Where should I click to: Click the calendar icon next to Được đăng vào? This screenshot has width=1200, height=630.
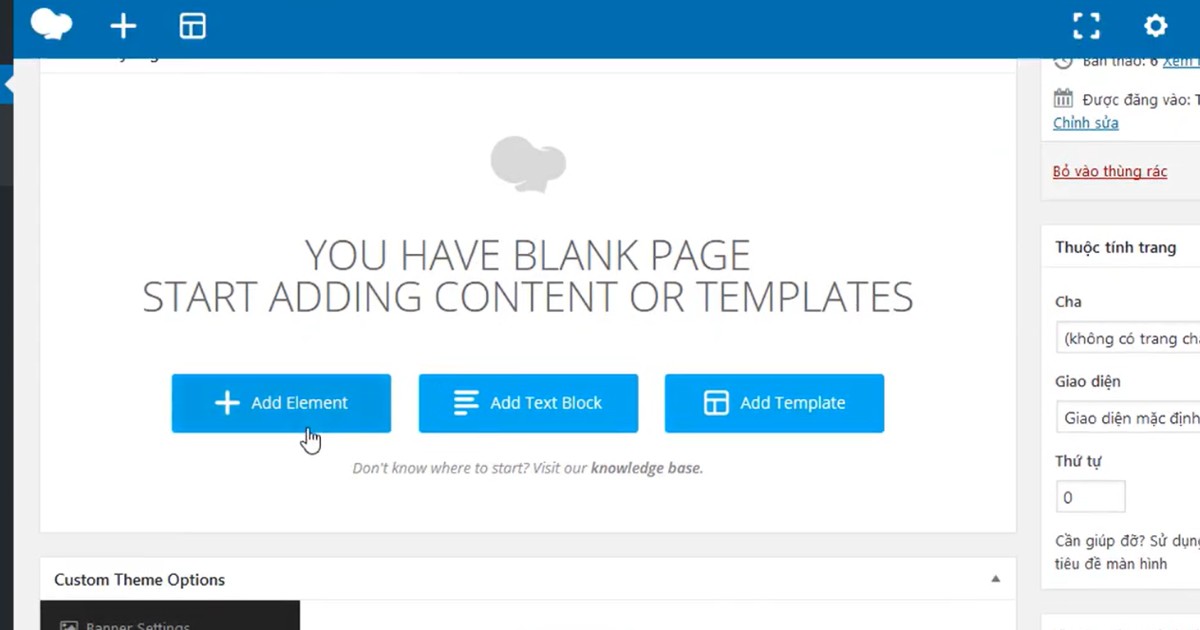pyautogui.click(x=1063, y=98)
